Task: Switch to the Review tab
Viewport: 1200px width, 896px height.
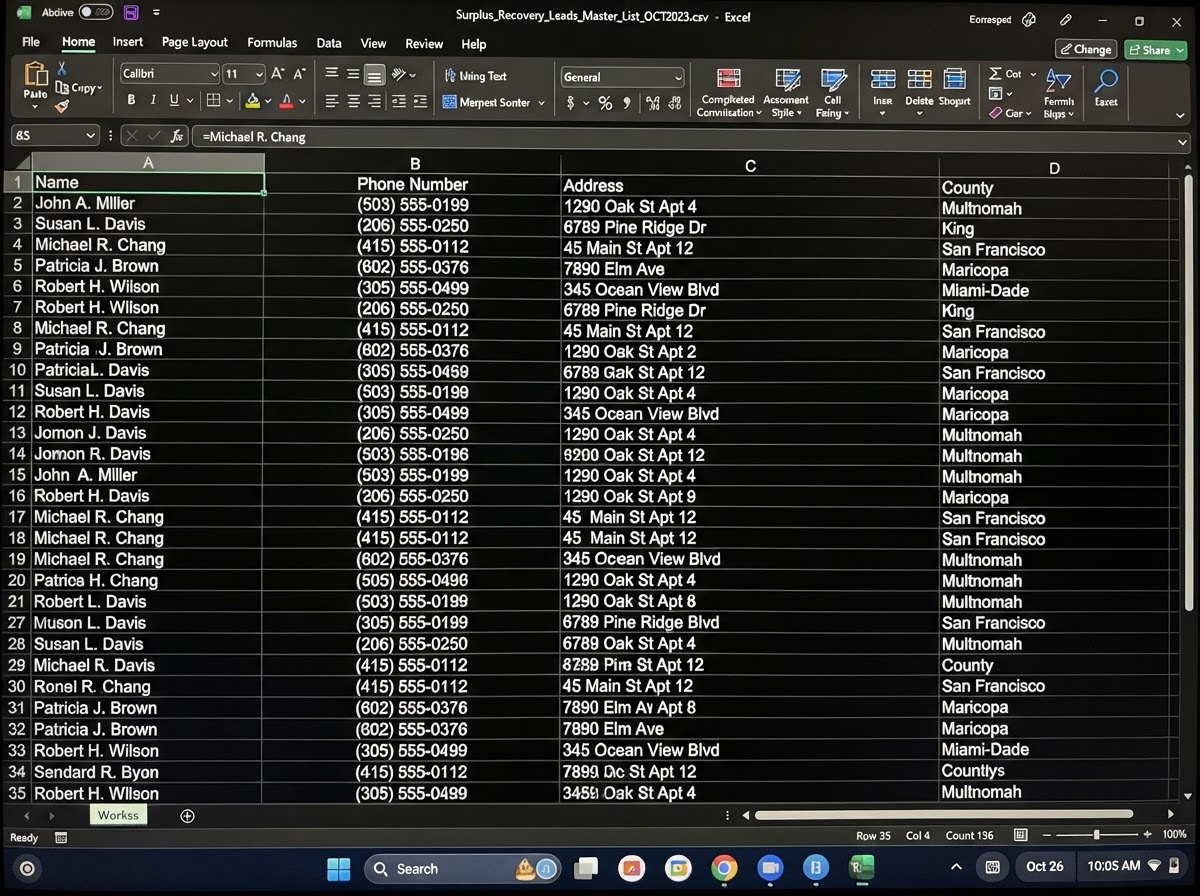Action: [424, 44]
